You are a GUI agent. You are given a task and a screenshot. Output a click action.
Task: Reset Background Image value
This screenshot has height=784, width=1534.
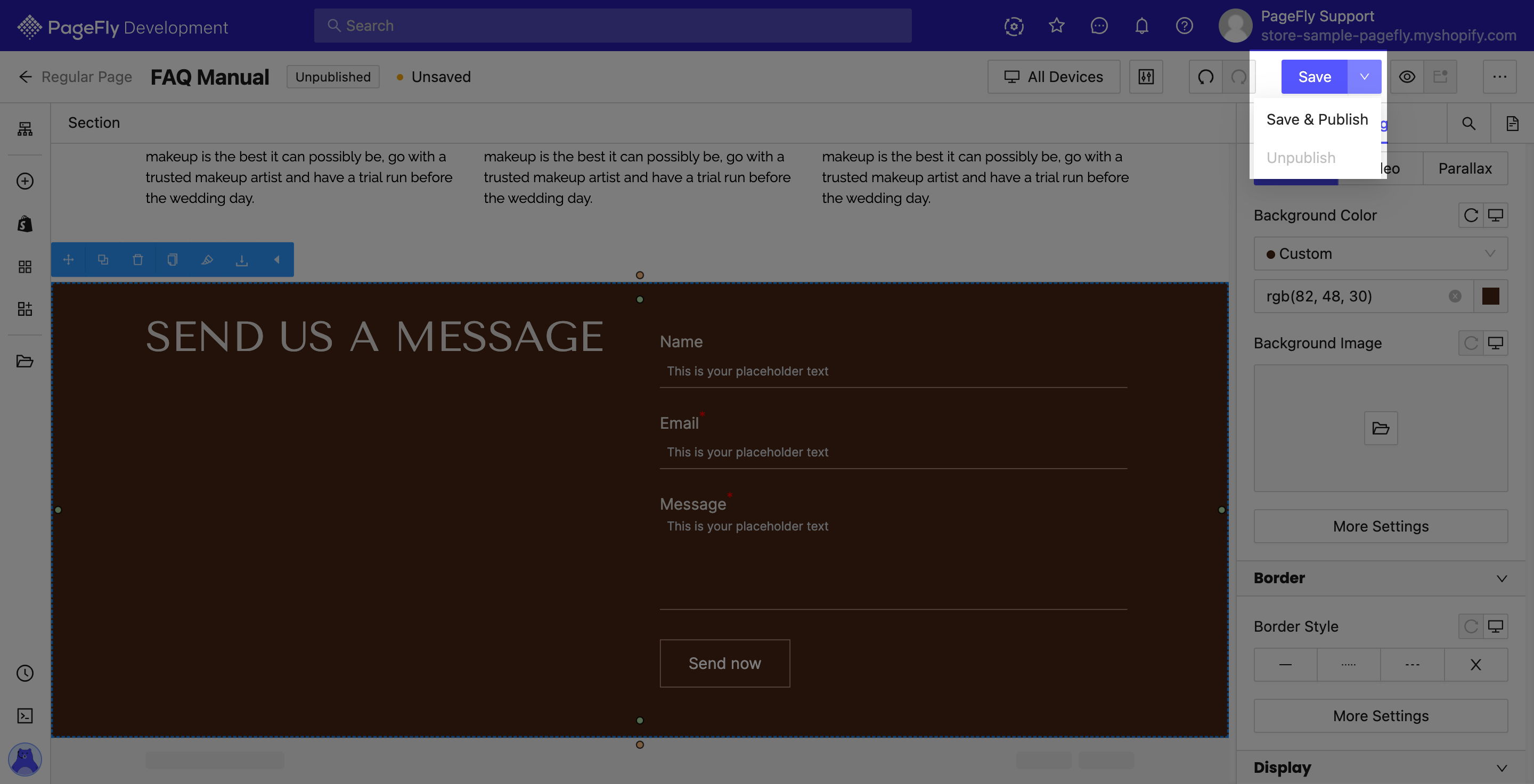[x=1471, y=343]
